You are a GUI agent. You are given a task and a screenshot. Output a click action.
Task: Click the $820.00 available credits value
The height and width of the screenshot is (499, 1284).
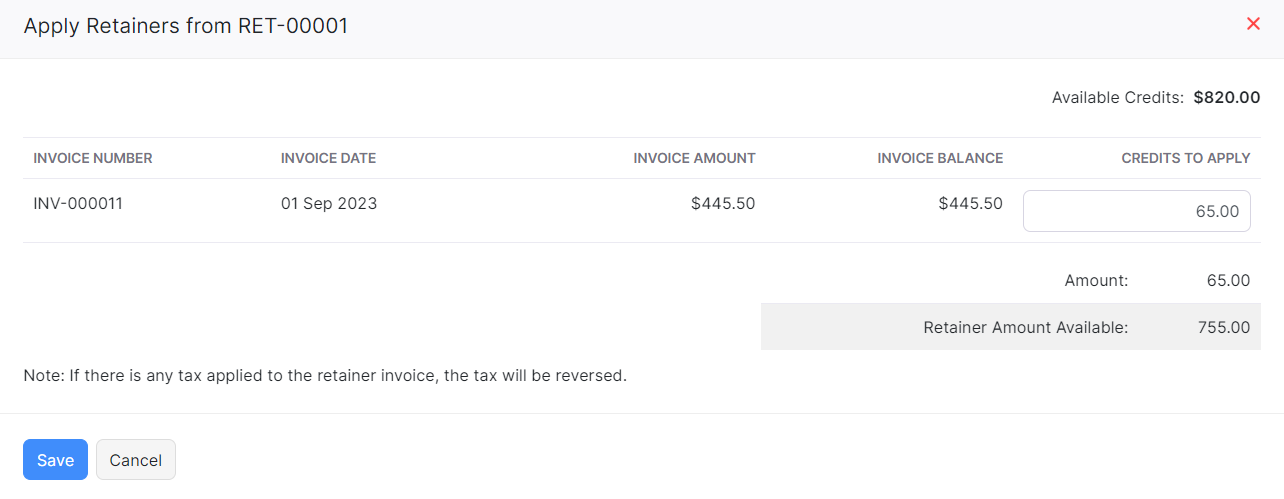(x=1226, y=98)
